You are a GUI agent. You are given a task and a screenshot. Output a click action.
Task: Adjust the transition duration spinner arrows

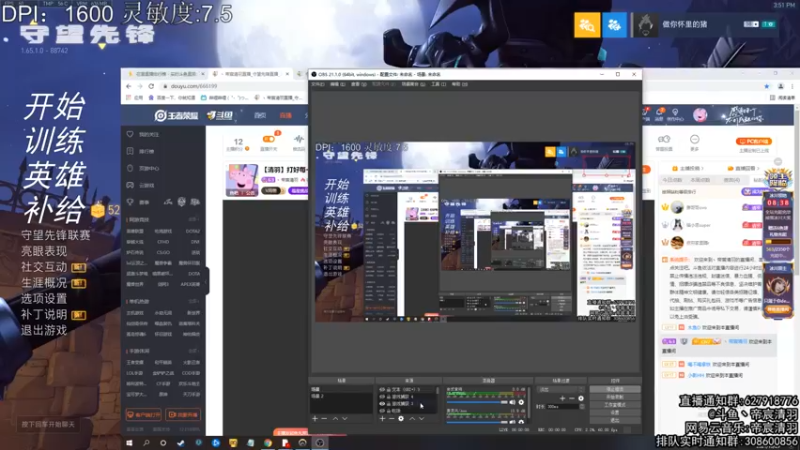pos(582,407)
